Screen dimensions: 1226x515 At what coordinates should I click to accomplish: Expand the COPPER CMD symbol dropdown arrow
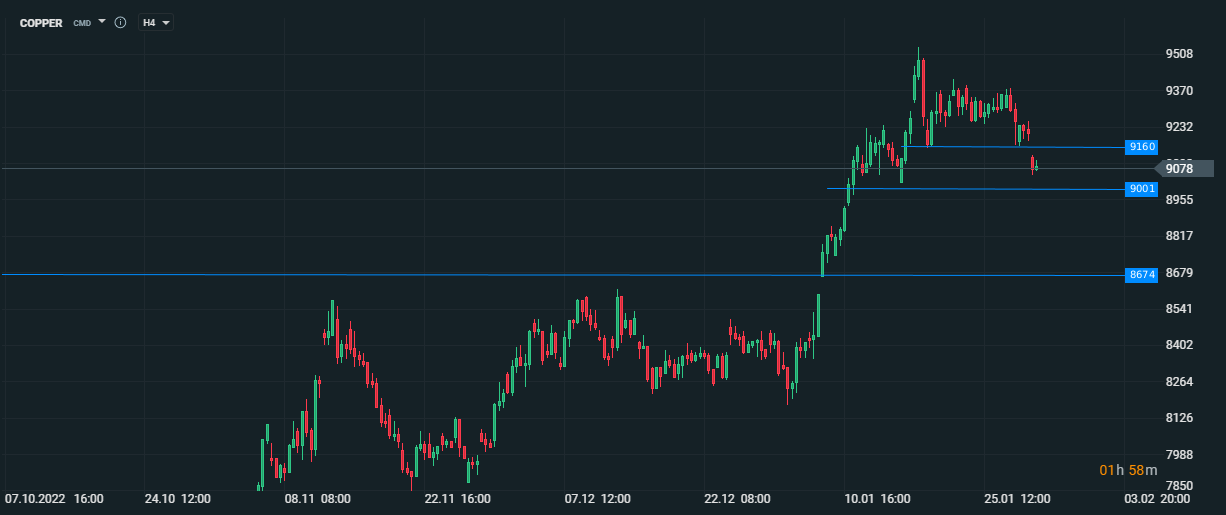(x=102, y=21)
